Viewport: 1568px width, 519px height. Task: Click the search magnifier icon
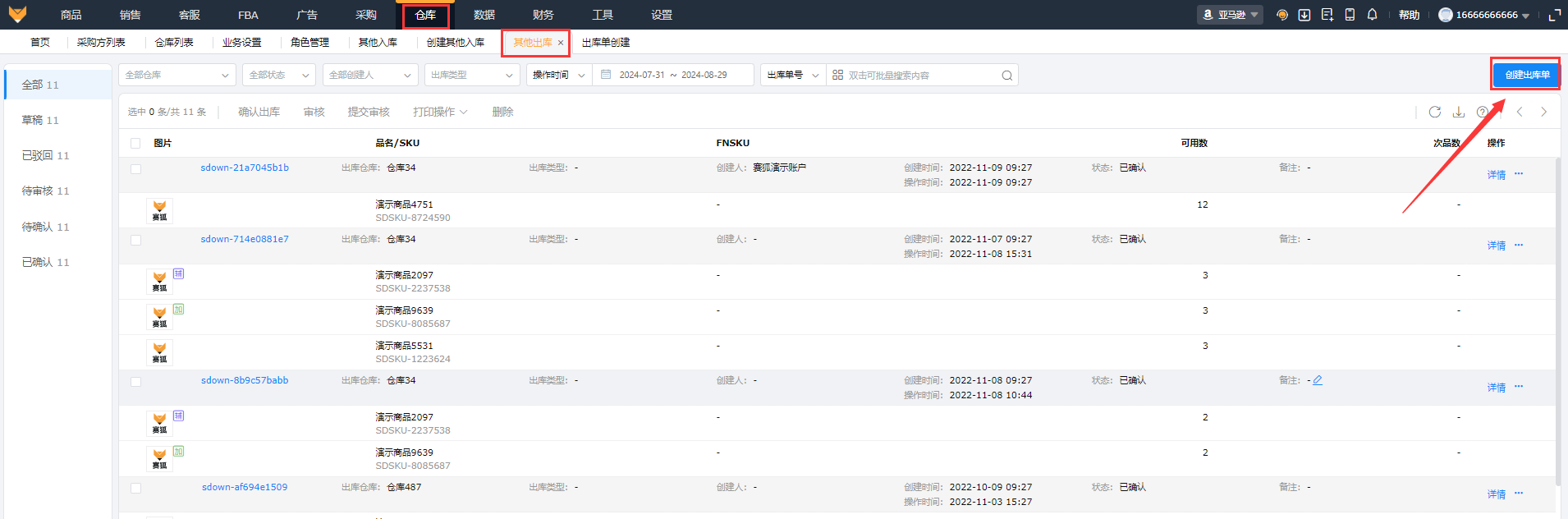[x=1006, y=76]
